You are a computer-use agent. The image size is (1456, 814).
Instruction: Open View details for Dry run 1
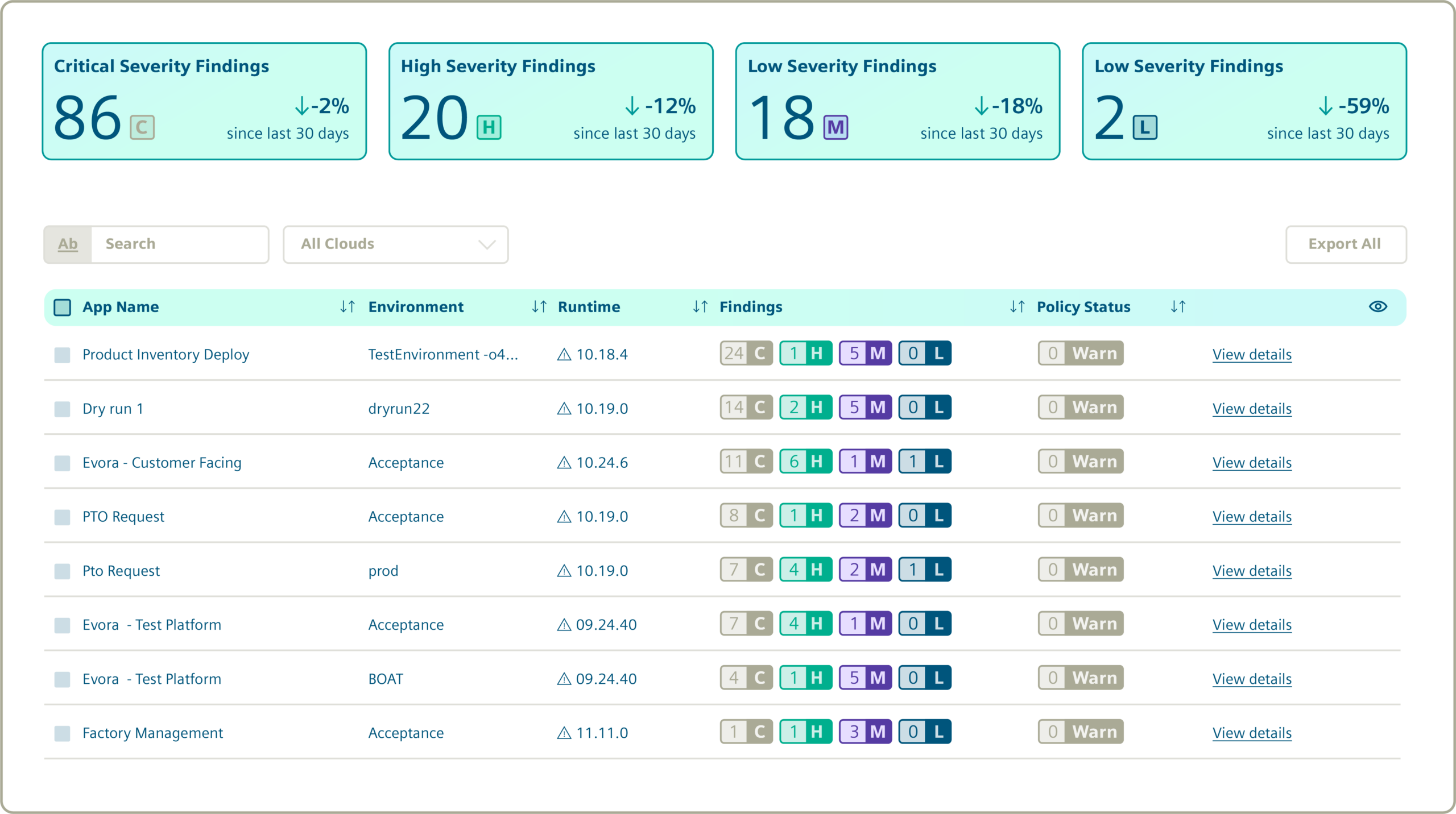(x=1252, y=409)
